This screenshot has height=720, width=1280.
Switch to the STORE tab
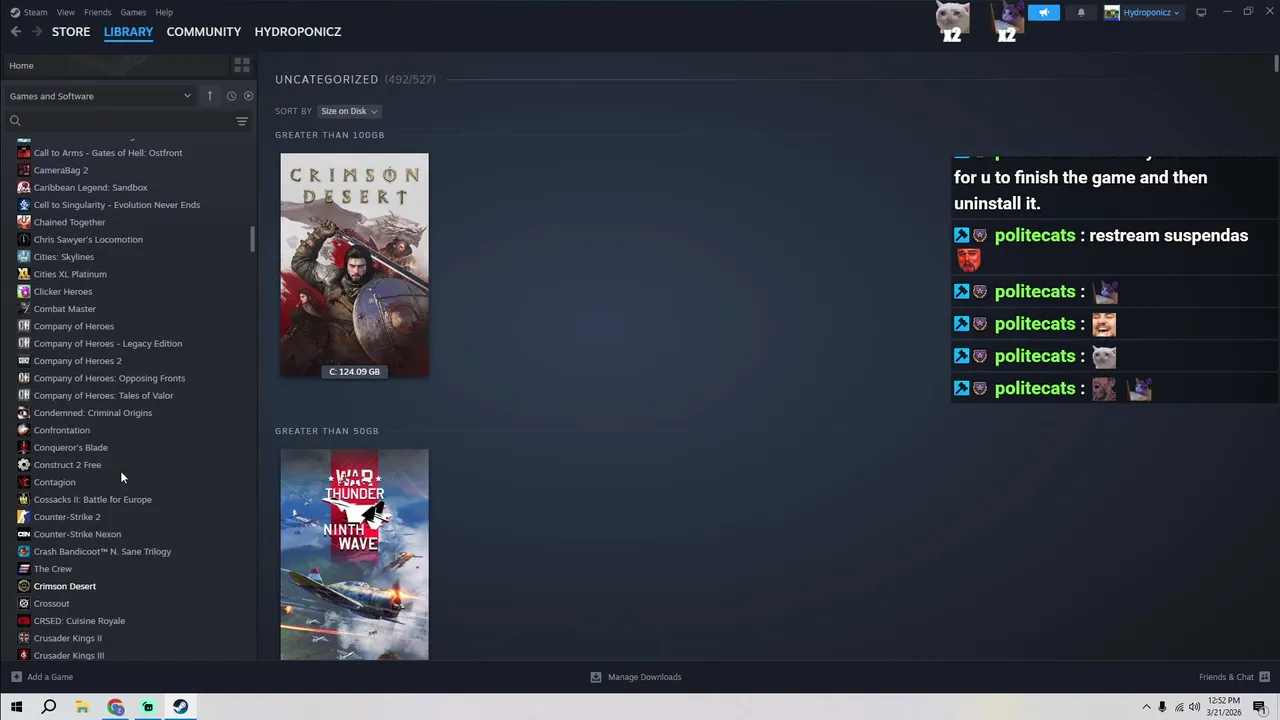click(71, 32)
